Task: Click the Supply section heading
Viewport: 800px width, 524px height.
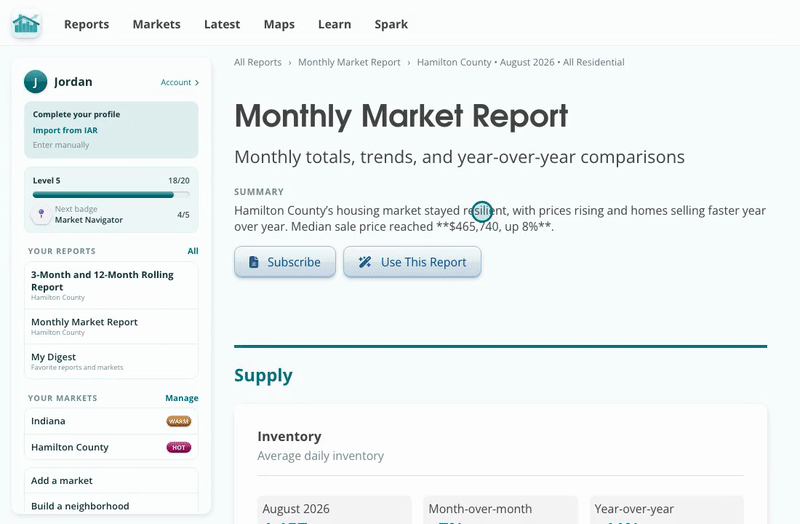Action: coord(263,376)
